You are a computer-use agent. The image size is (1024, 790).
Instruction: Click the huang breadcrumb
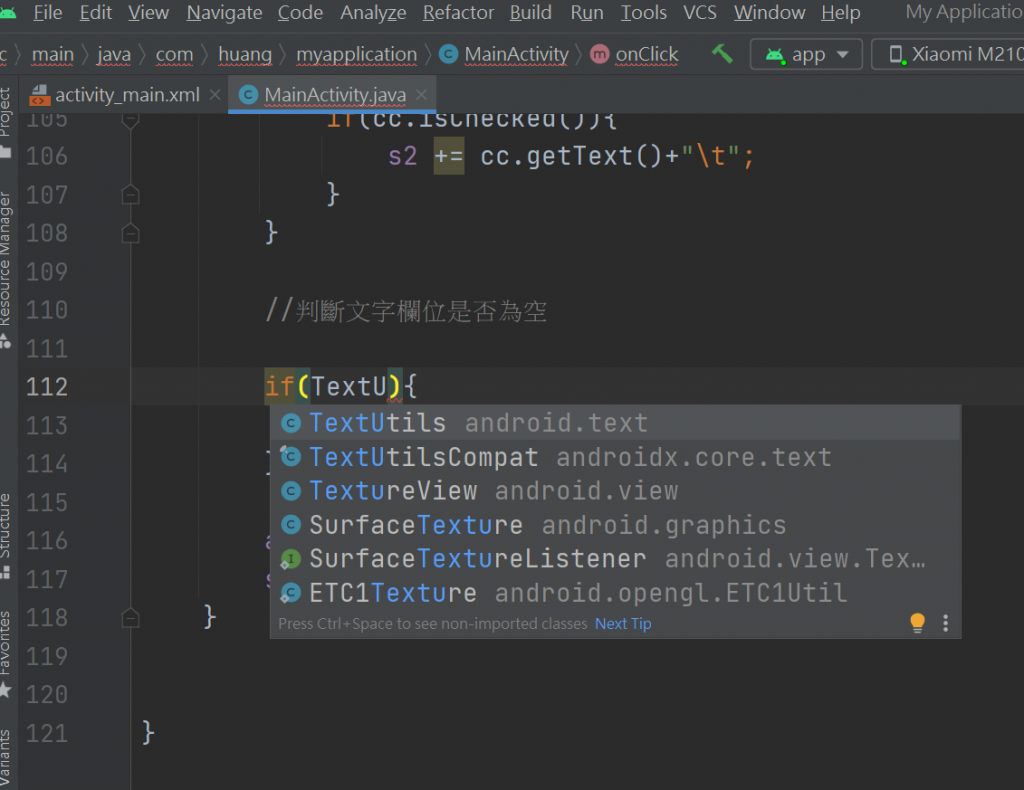245,54
